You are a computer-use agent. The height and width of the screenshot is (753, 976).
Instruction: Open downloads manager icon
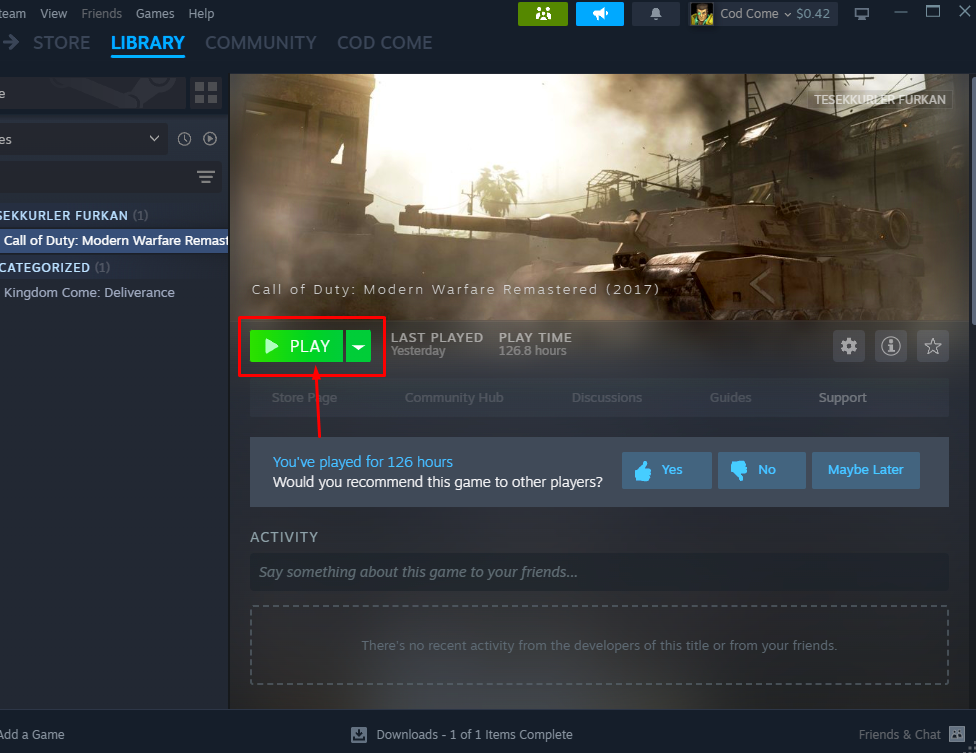359,735
